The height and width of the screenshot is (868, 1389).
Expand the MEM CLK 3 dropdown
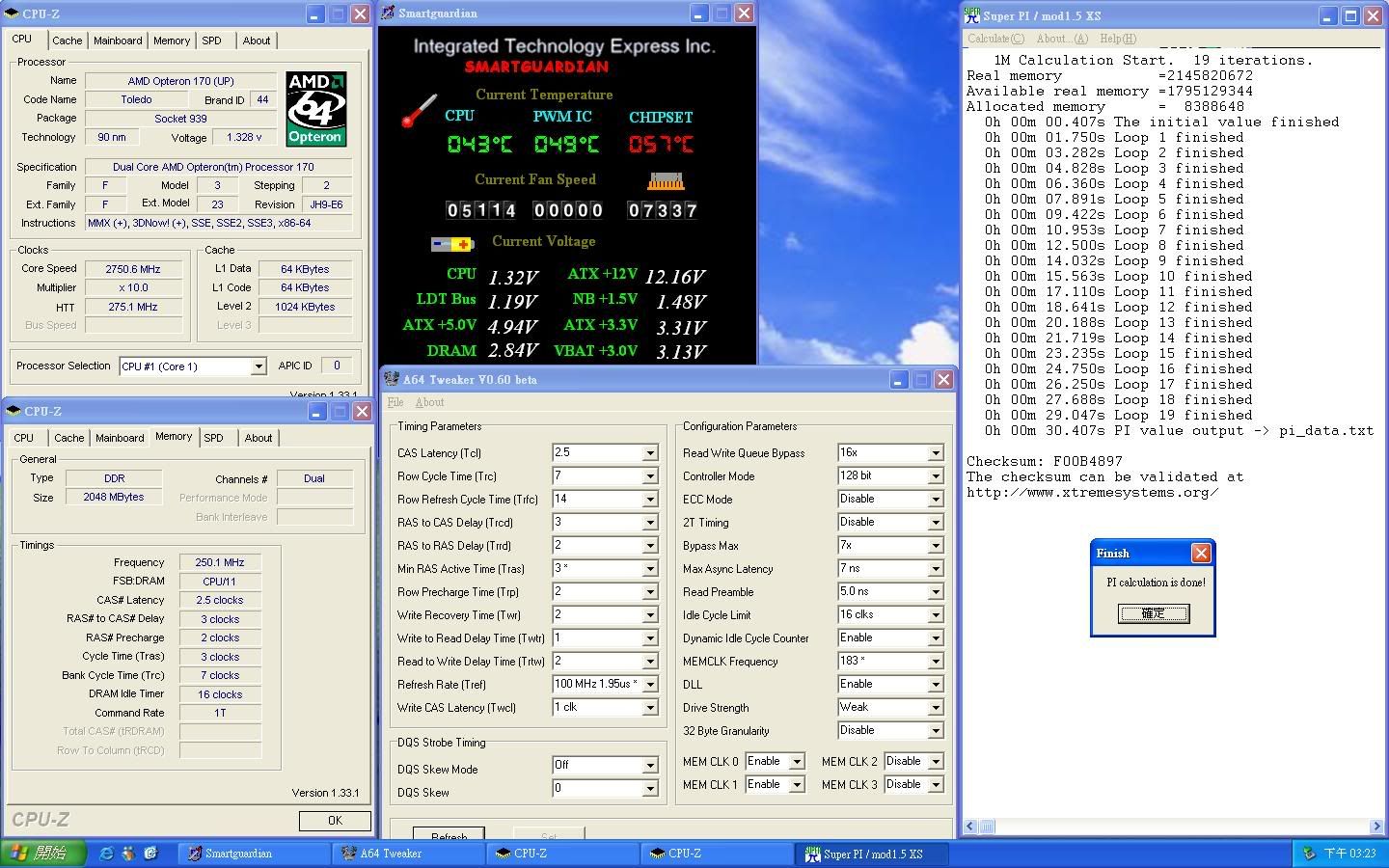pos(936,784)
